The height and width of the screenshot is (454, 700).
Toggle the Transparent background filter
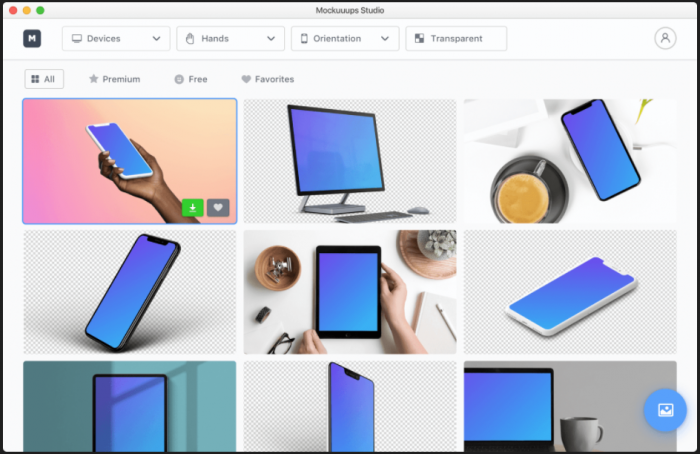(x=456, y=38)
